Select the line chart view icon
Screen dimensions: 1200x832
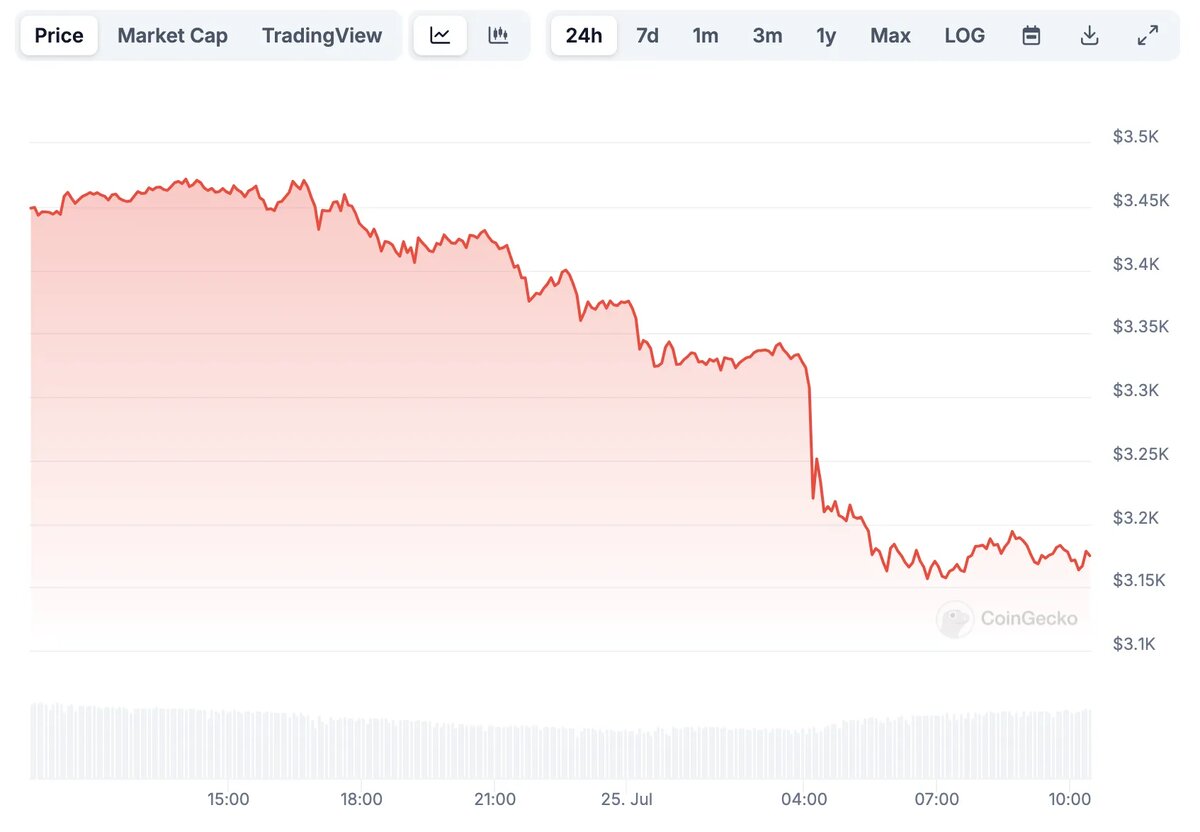439,35
